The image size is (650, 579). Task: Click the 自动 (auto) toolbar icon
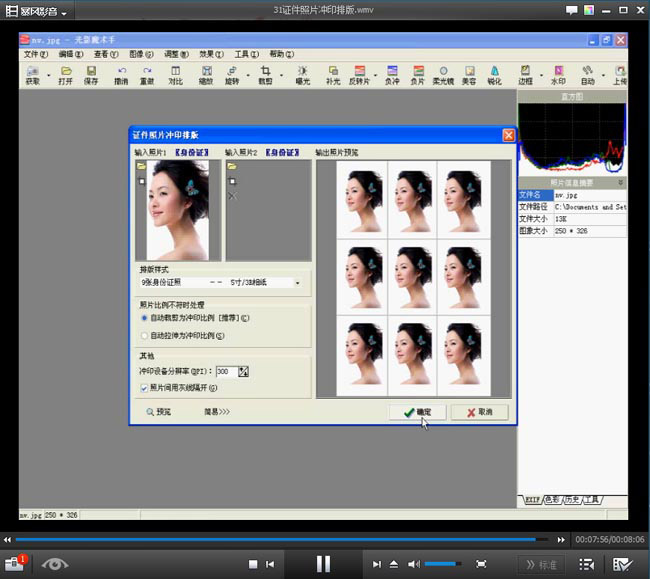click(588, 75)
